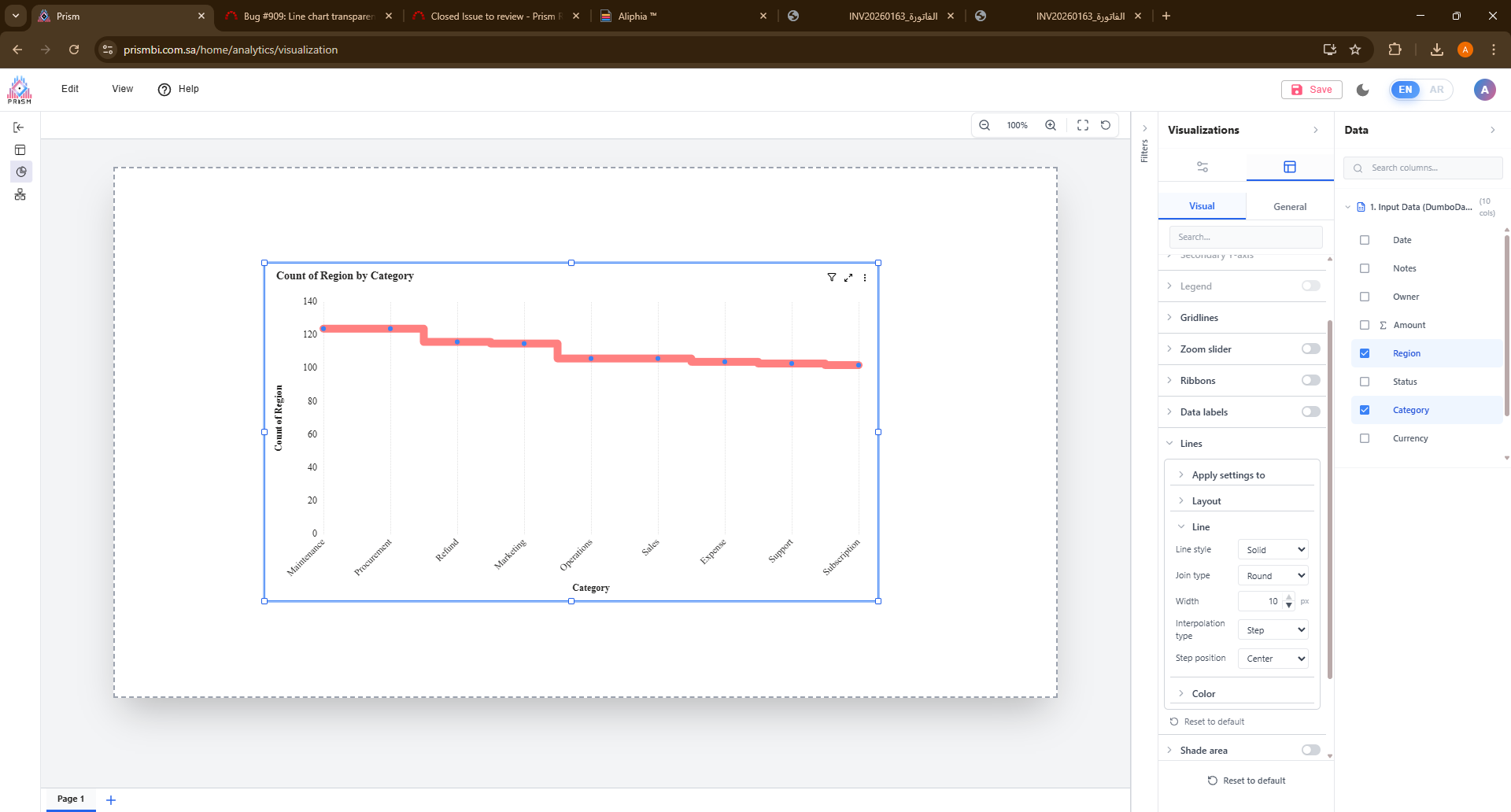
Task: Toggle dark mode moon icon
Action: tap(1363, 90)
